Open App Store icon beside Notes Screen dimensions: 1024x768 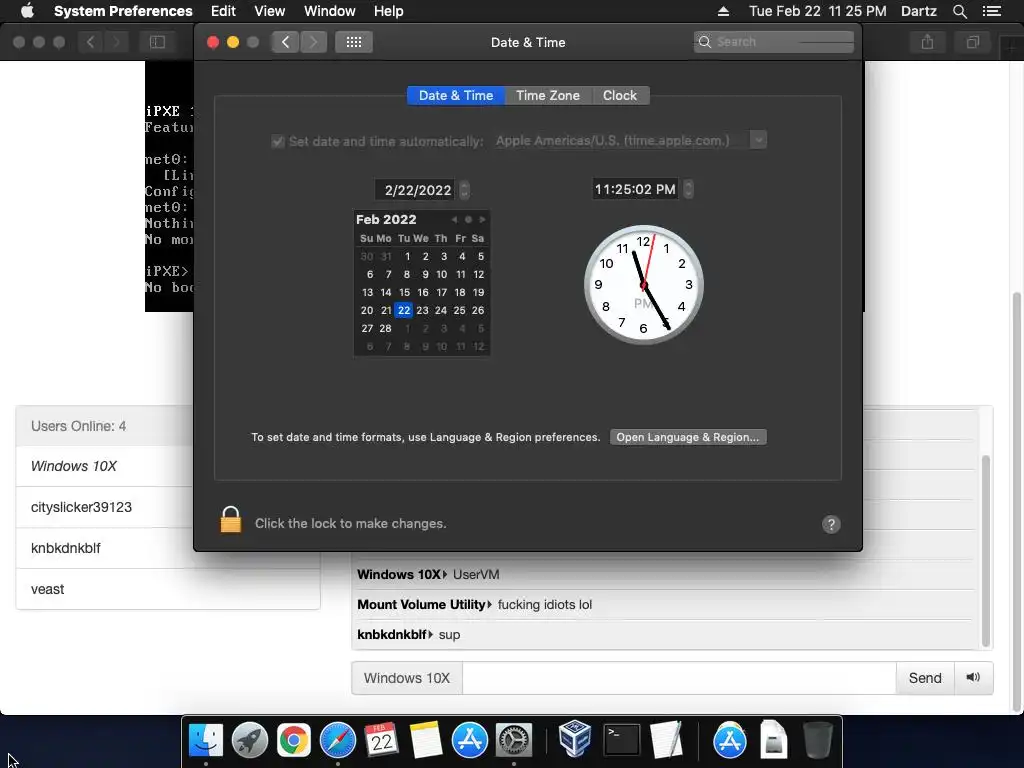[x=470, y=740]
